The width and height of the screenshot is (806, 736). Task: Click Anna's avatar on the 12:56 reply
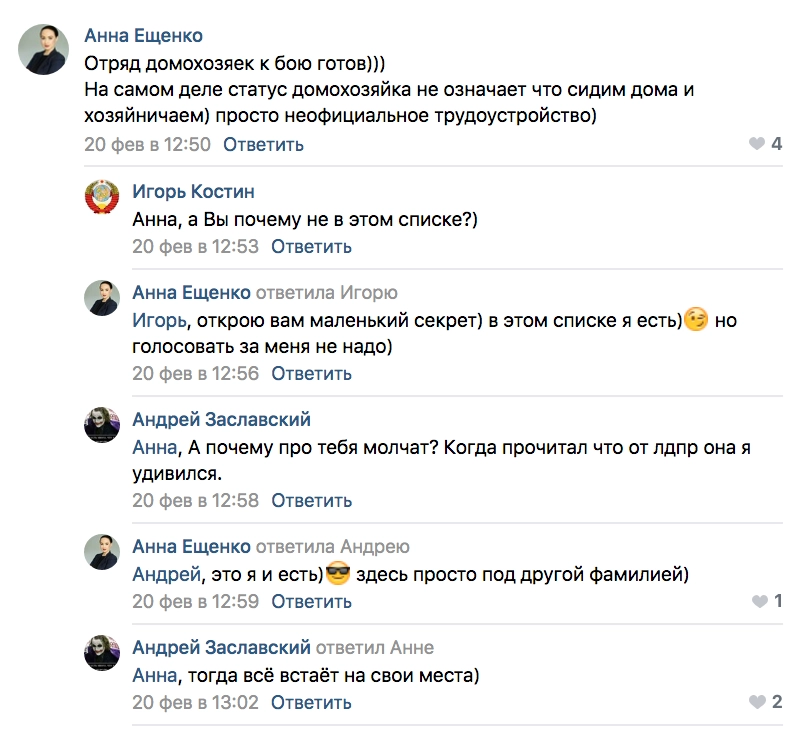click(102, 297)
